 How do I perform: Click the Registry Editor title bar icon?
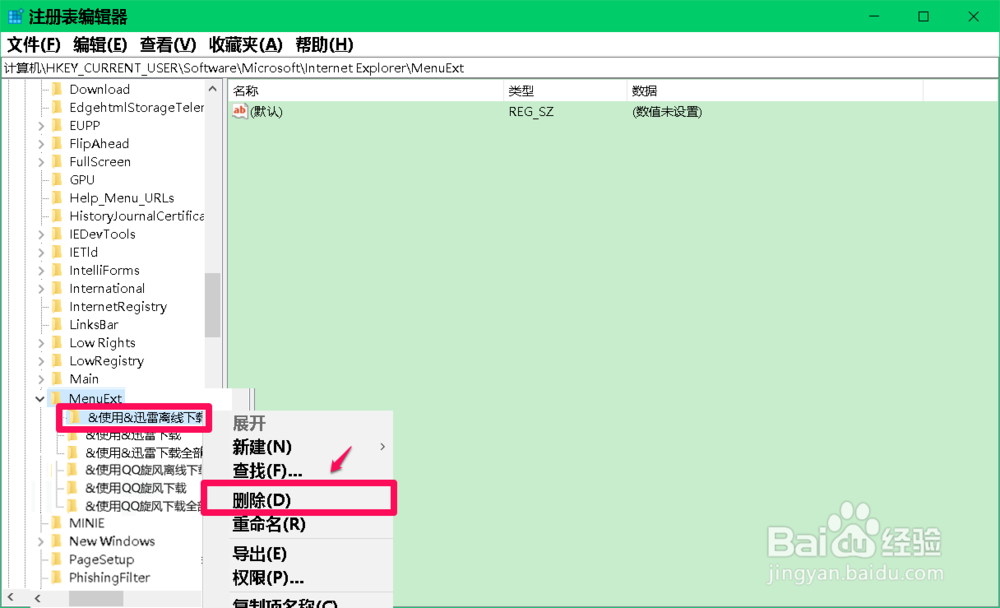15,17
